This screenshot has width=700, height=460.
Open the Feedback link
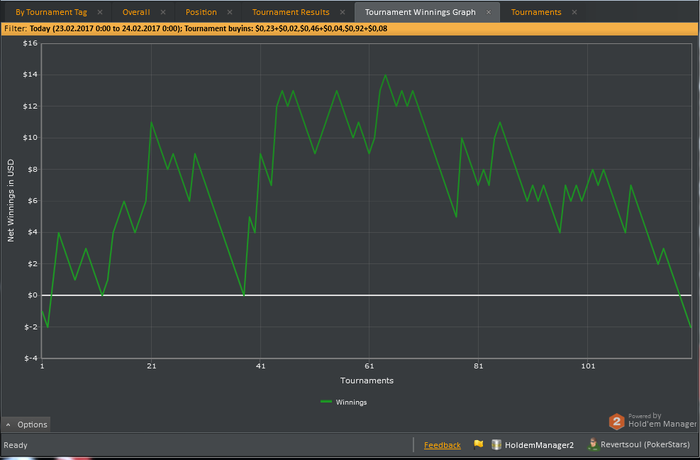(442, 445)
